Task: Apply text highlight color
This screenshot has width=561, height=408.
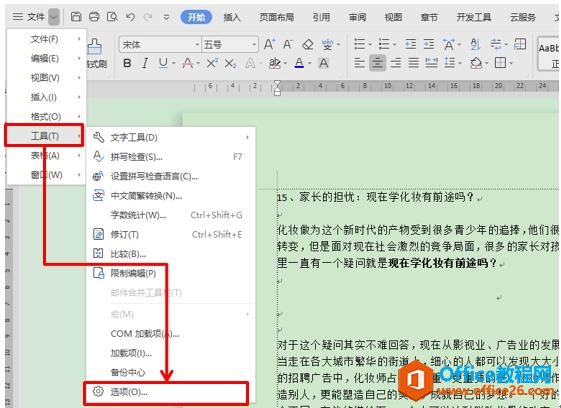Action: coord(275,63)
